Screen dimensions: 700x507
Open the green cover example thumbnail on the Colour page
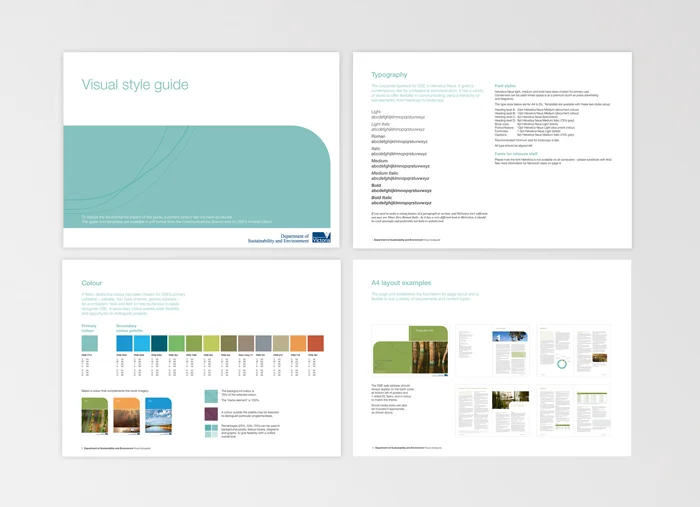click(95, 416)
